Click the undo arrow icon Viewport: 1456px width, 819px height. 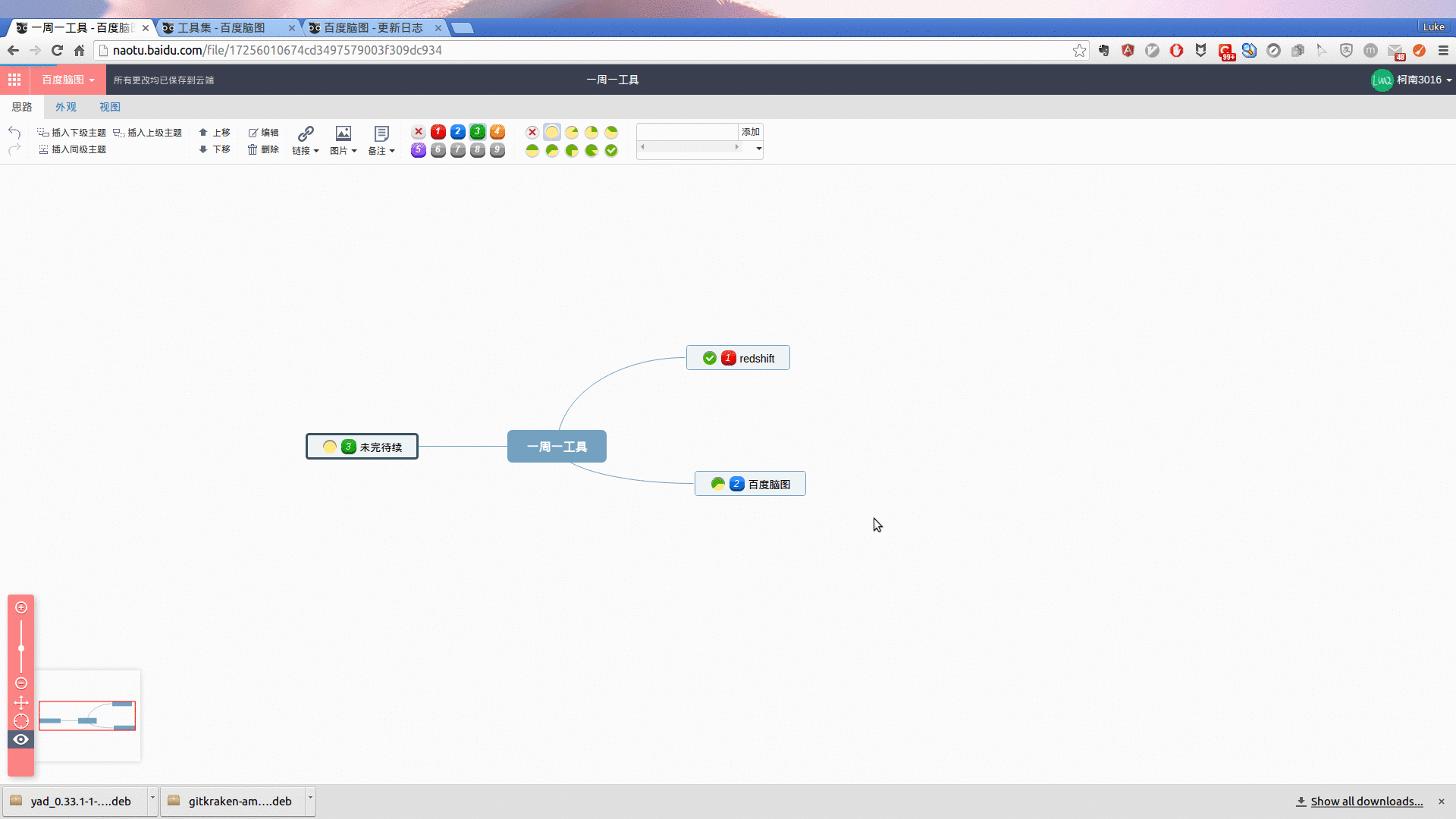pyautogui.click(x=14, y=132)
